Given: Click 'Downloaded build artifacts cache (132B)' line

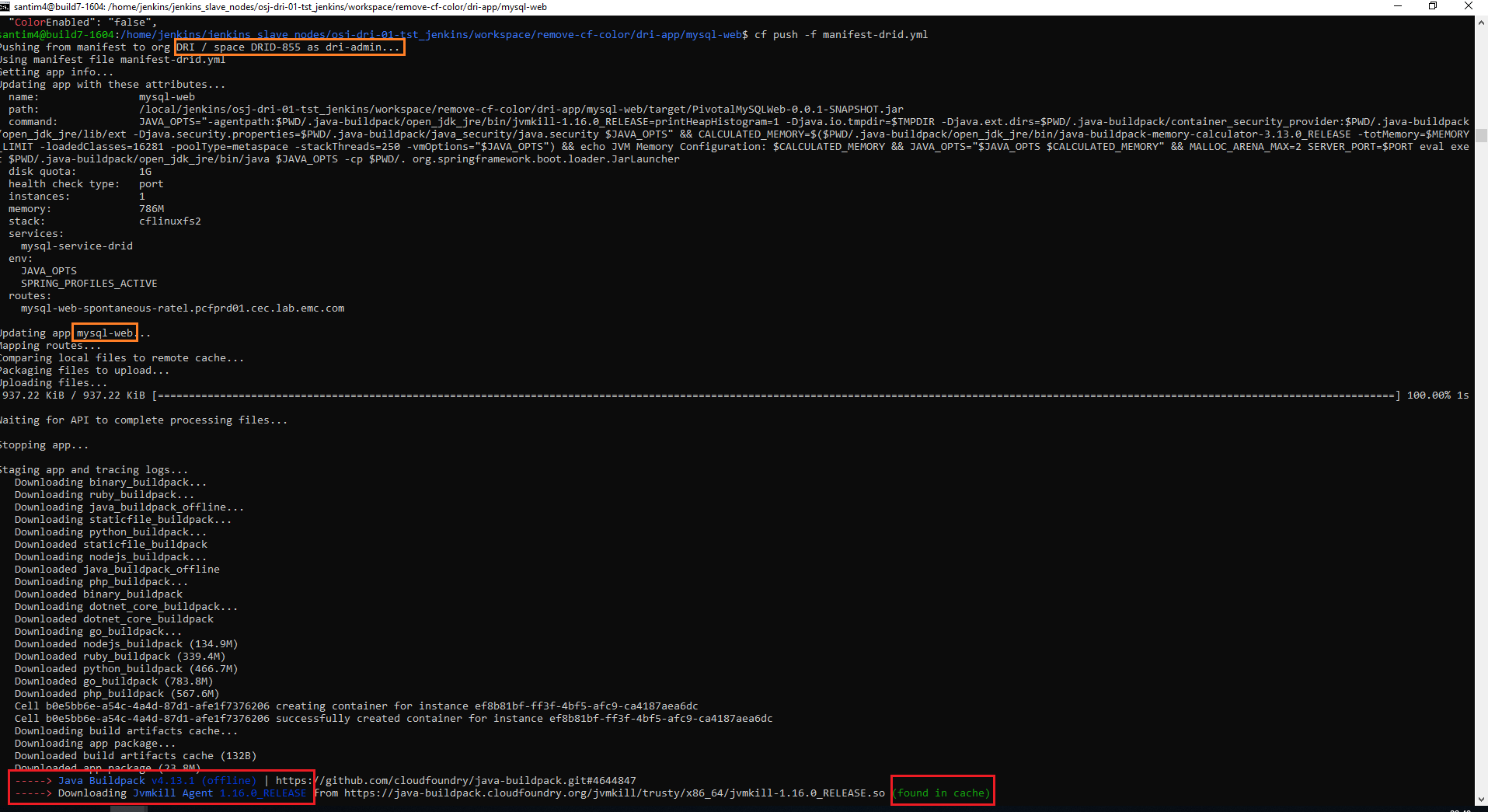Looking at the screenshot, I should [136, 756].
